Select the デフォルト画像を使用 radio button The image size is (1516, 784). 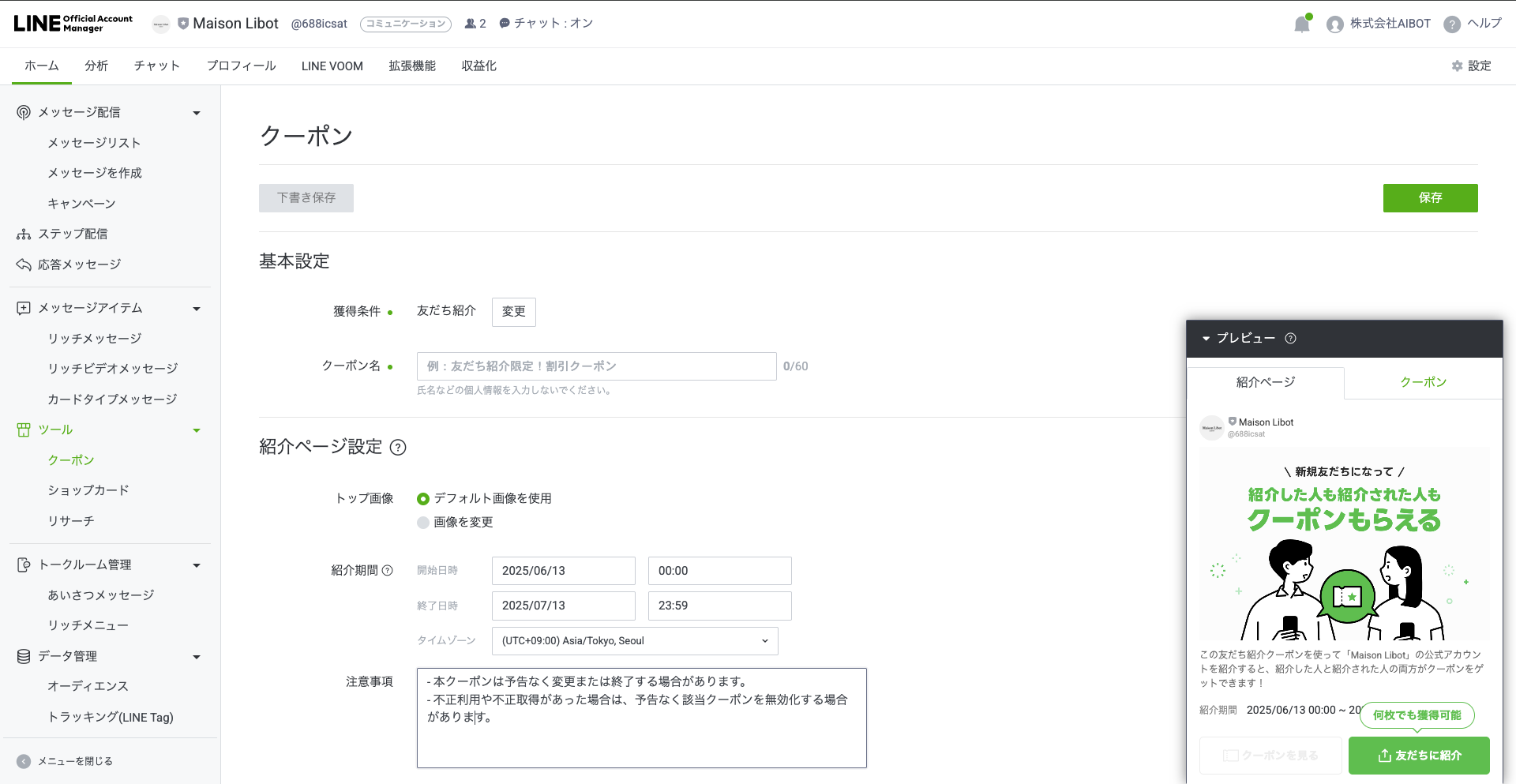pos(423,499)
